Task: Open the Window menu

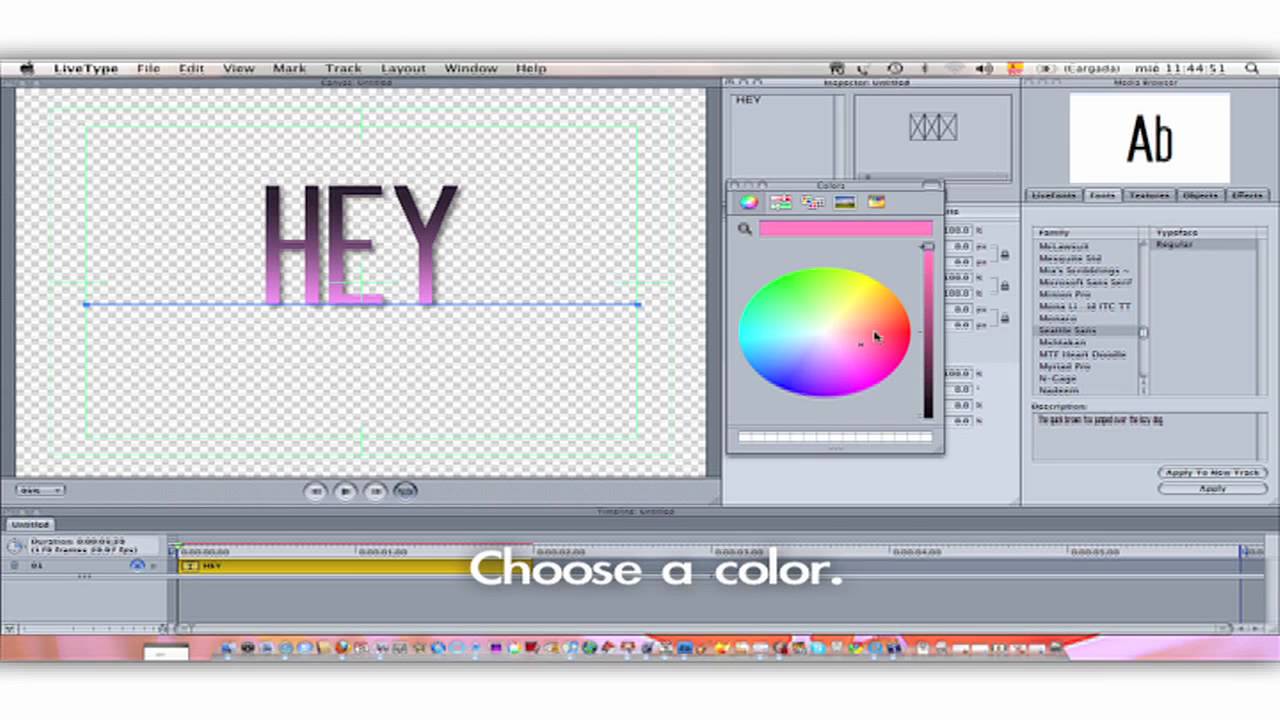Action: click(471, 68)
